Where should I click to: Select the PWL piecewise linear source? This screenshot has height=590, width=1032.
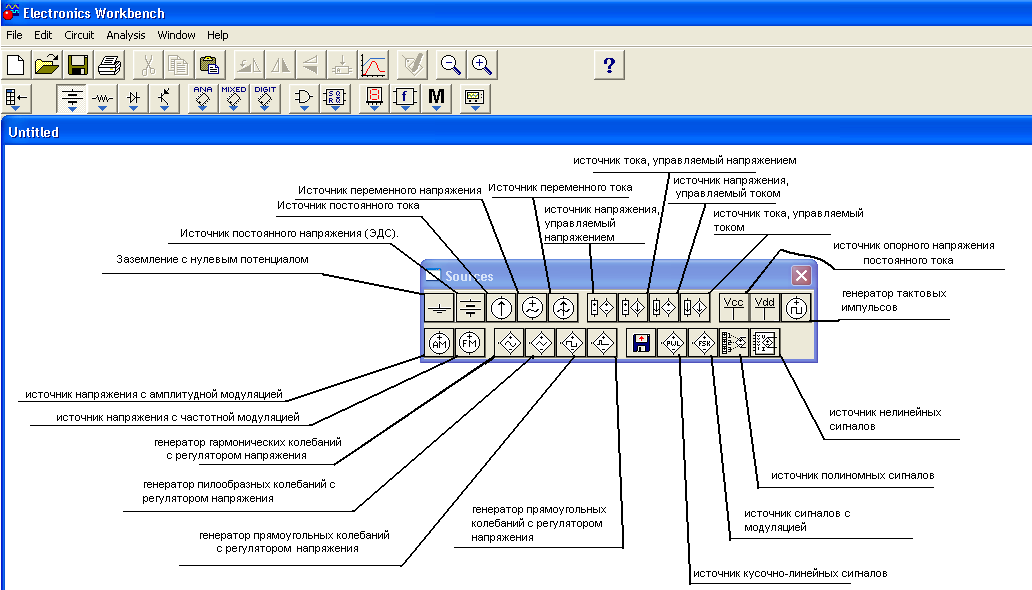point(672,342)
